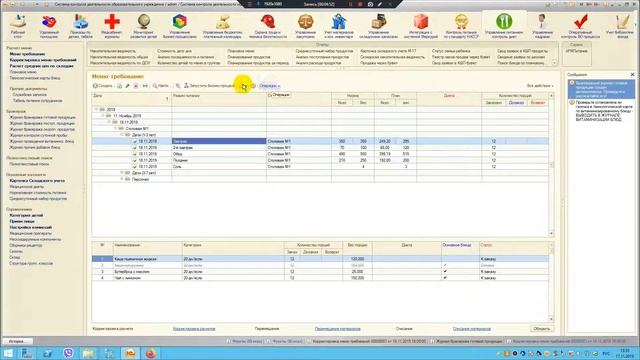Expand the Персонал group
640x360 pixels.
coord(122,179)
